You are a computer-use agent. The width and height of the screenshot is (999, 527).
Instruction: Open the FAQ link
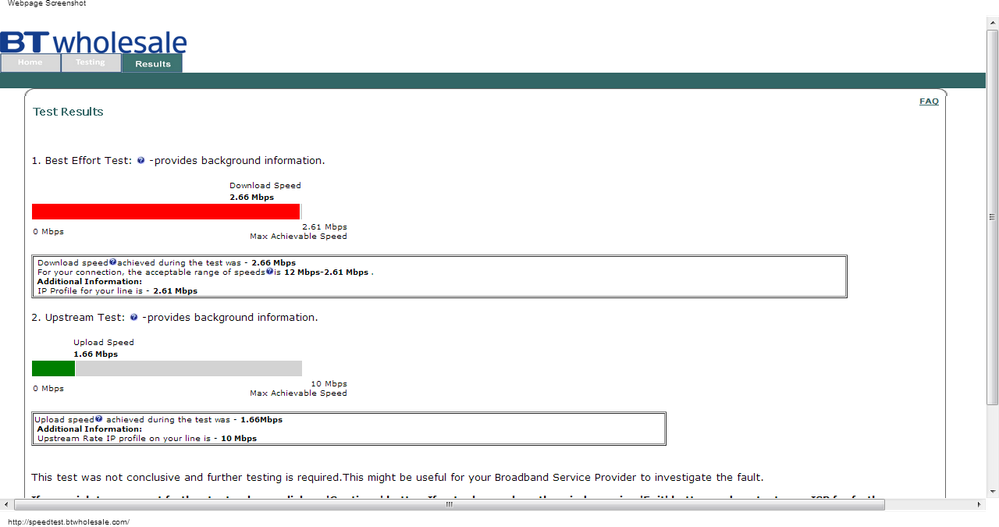[x=929, y=101]
